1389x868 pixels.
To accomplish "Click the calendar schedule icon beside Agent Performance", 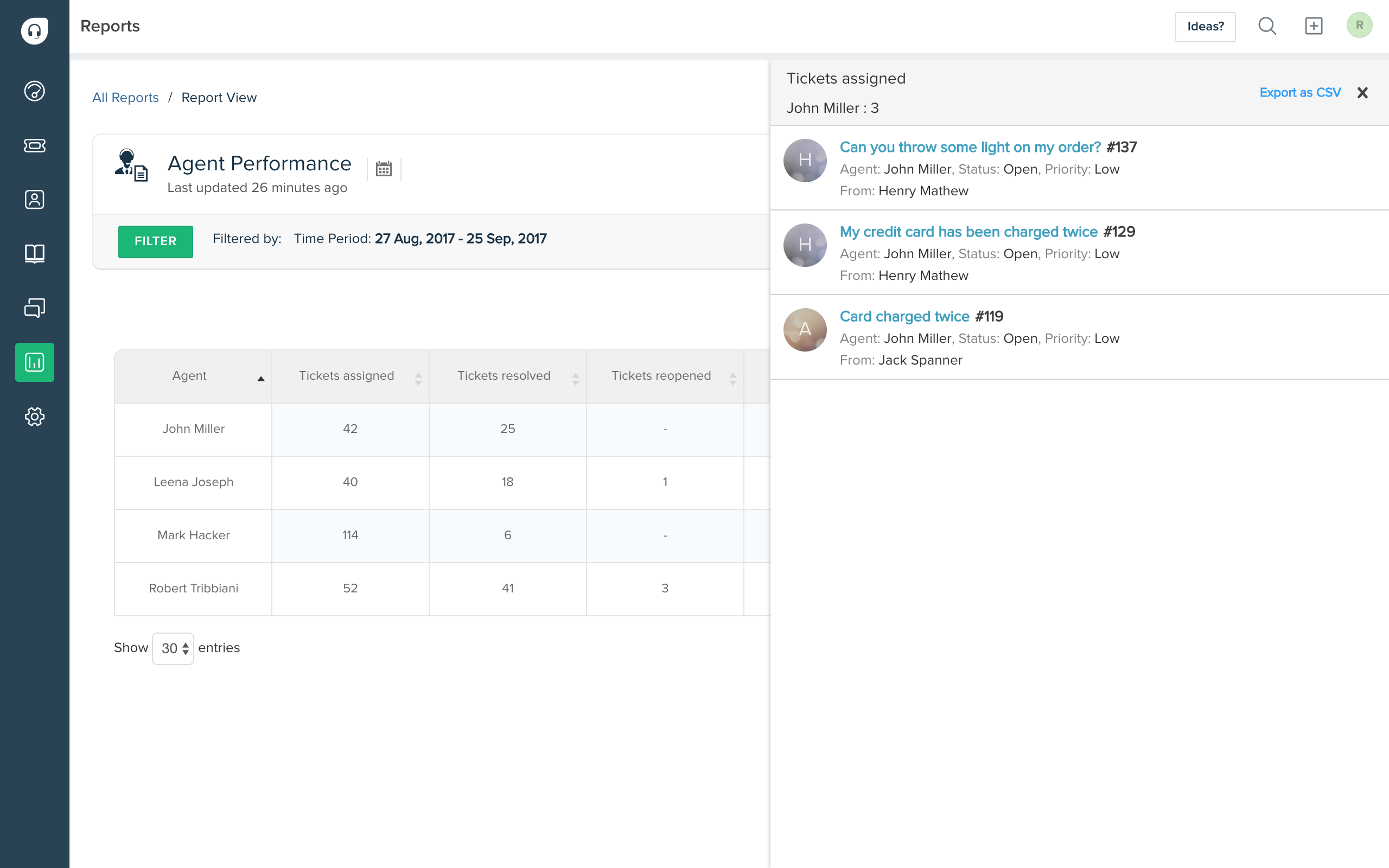I will tap(384, 169).
